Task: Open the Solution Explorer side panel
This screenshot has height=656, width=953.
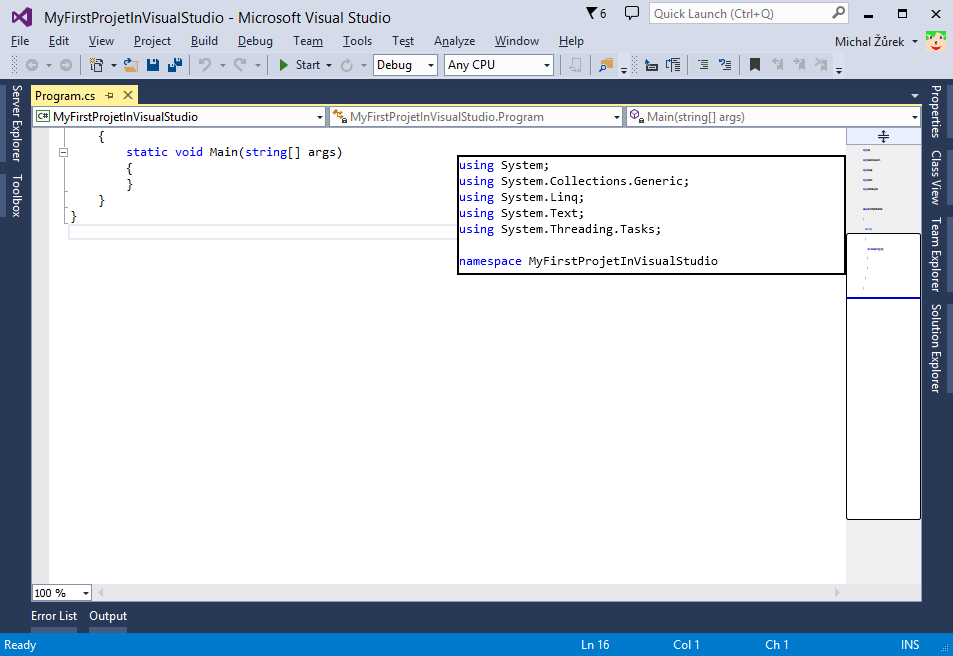Action: pyautogui.click(x=936, y=348)
